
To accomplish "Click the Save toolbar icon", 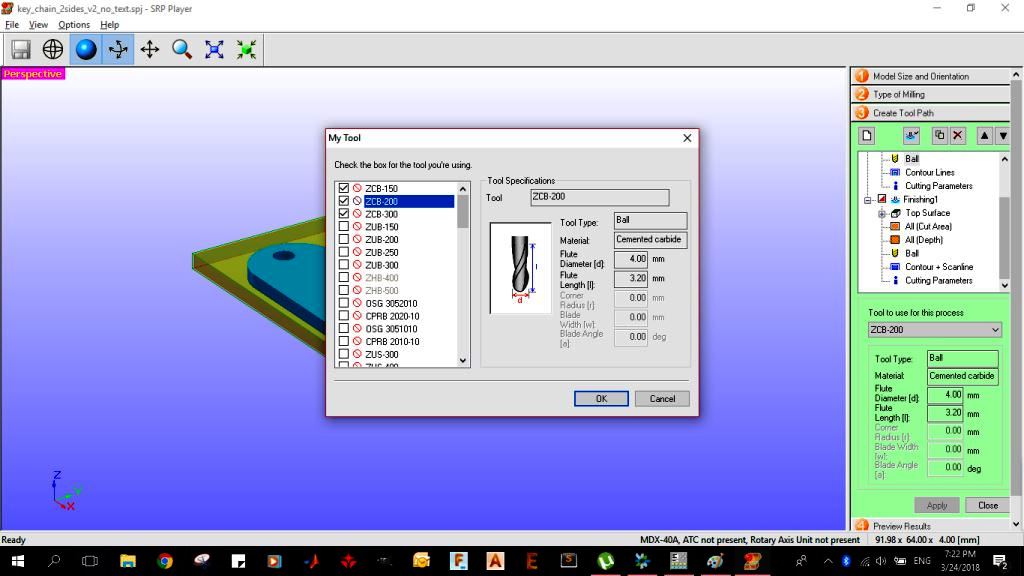I will click(21, 50).
